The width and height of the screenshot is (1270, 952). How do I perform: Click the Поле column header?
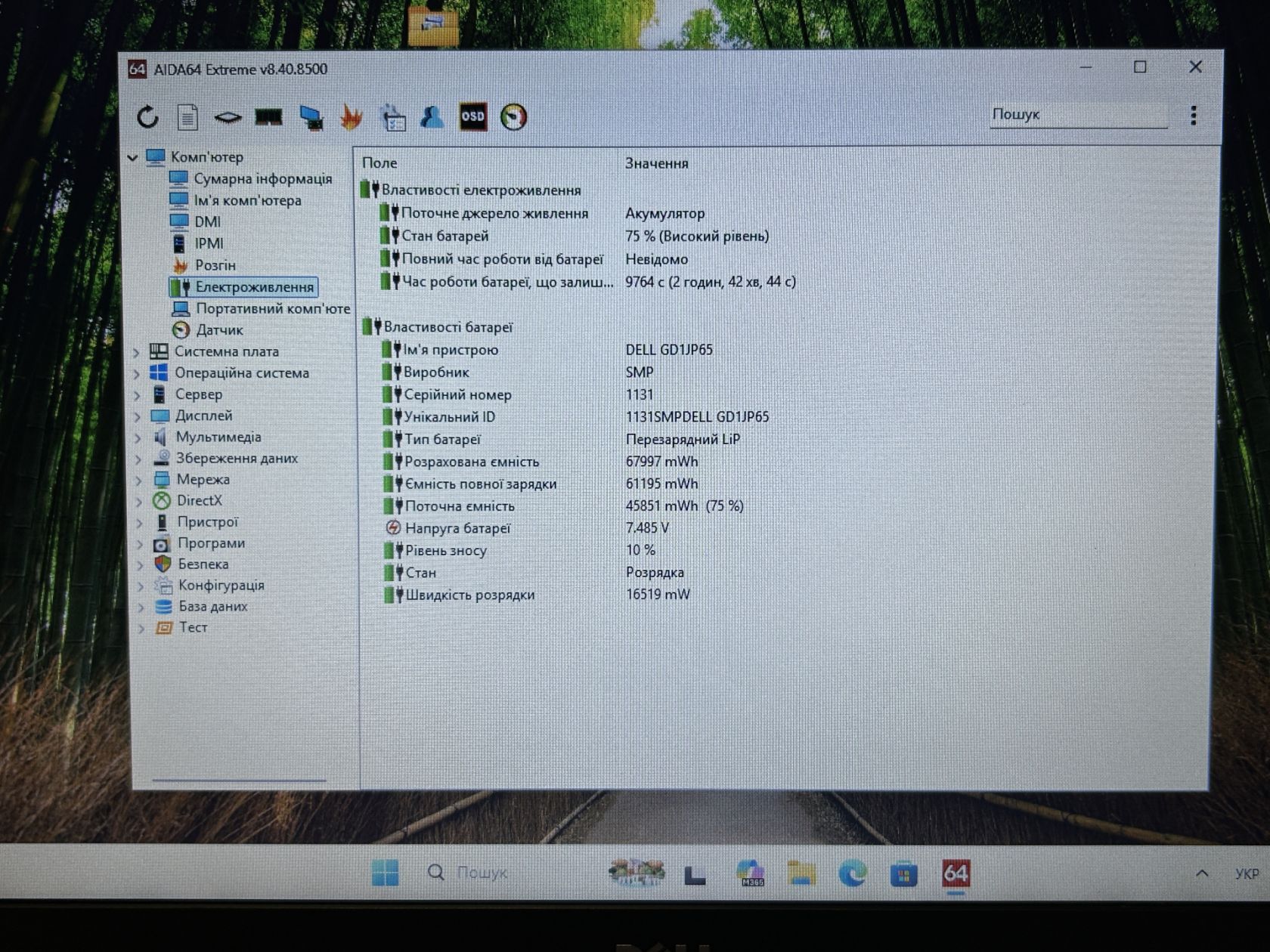click(379, 163)
